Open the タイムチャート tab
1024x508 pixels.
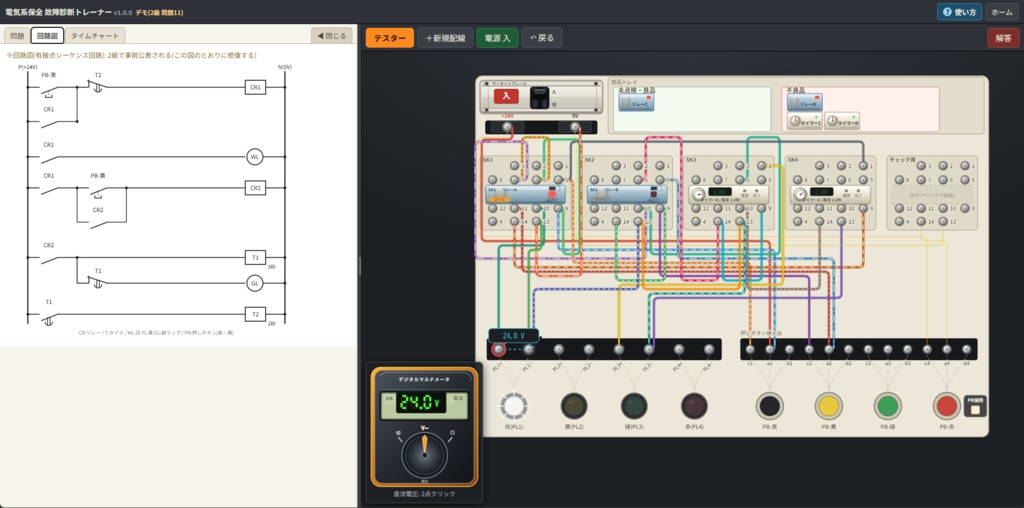[x=95, y=36]
